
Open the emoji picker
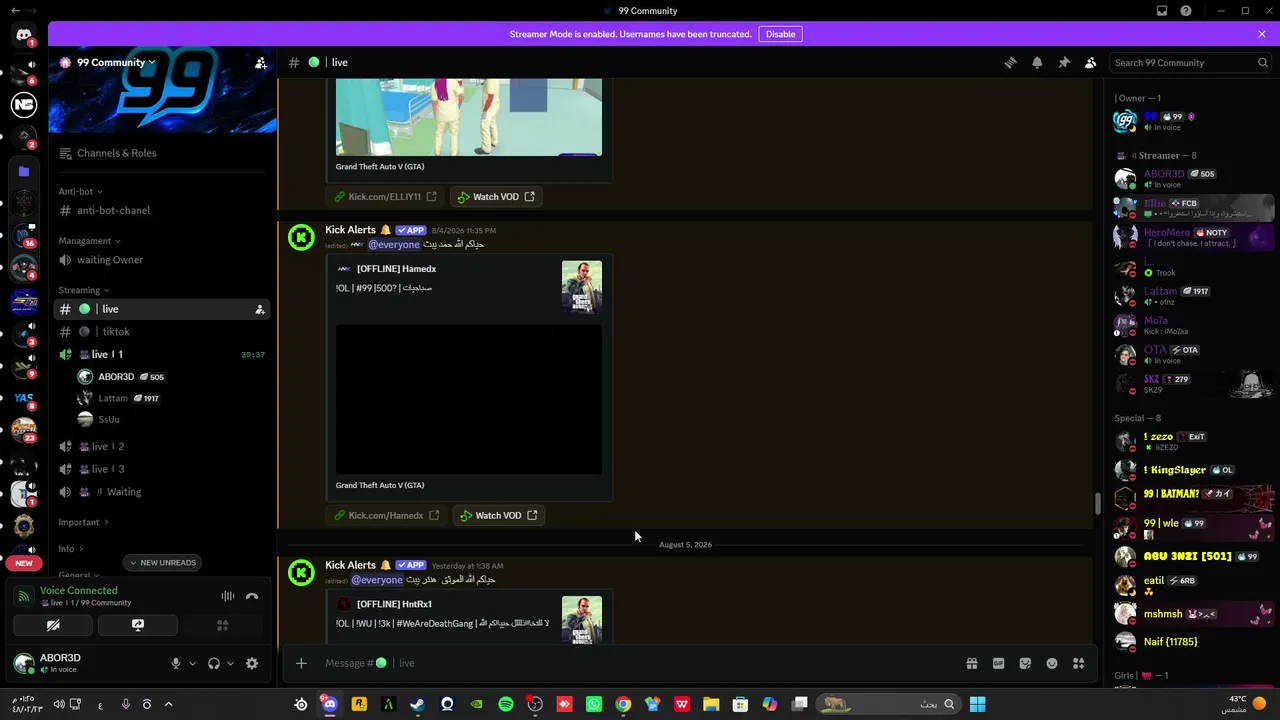pos(1052,663)
